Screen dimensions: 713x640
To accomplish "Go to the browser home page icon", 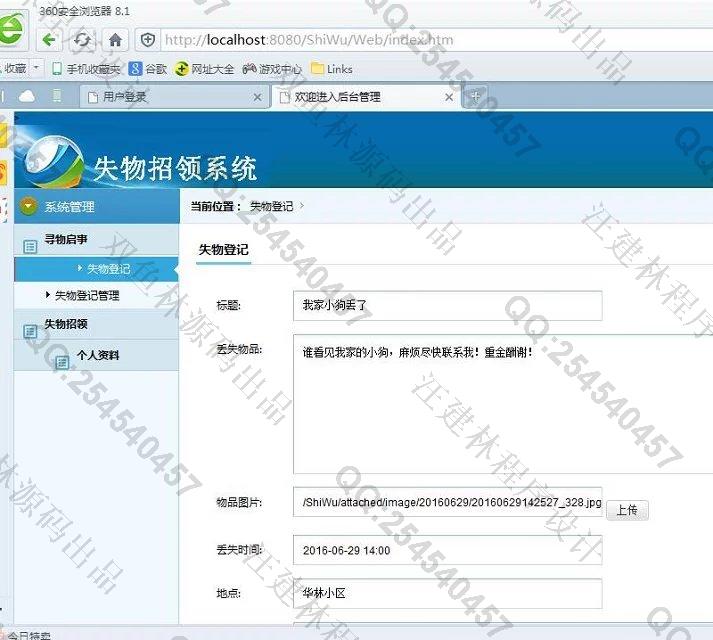I will coord(115,40).
